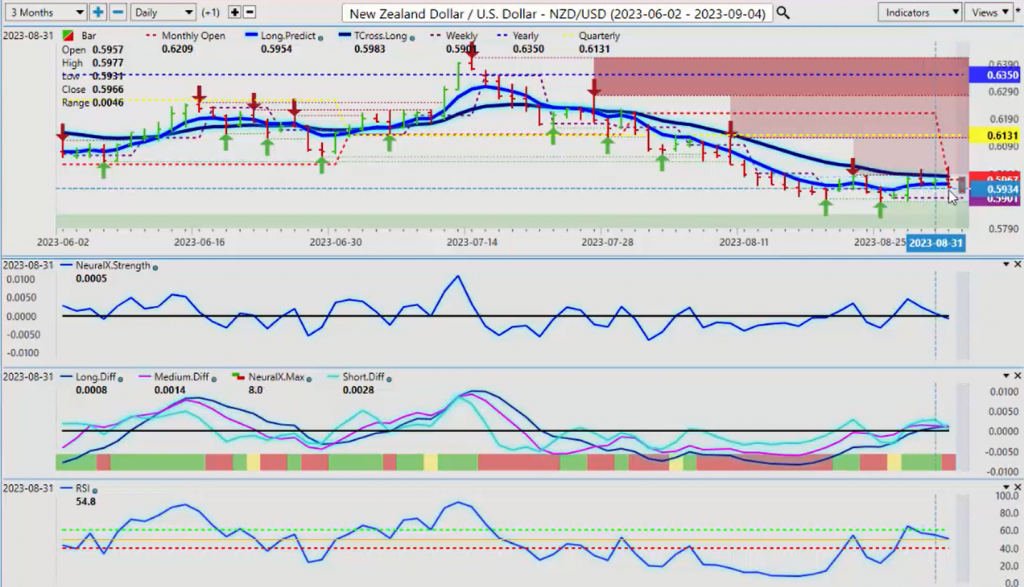
Task: Click the Long.Predict blue line swatch
Action: pos(251,36)
